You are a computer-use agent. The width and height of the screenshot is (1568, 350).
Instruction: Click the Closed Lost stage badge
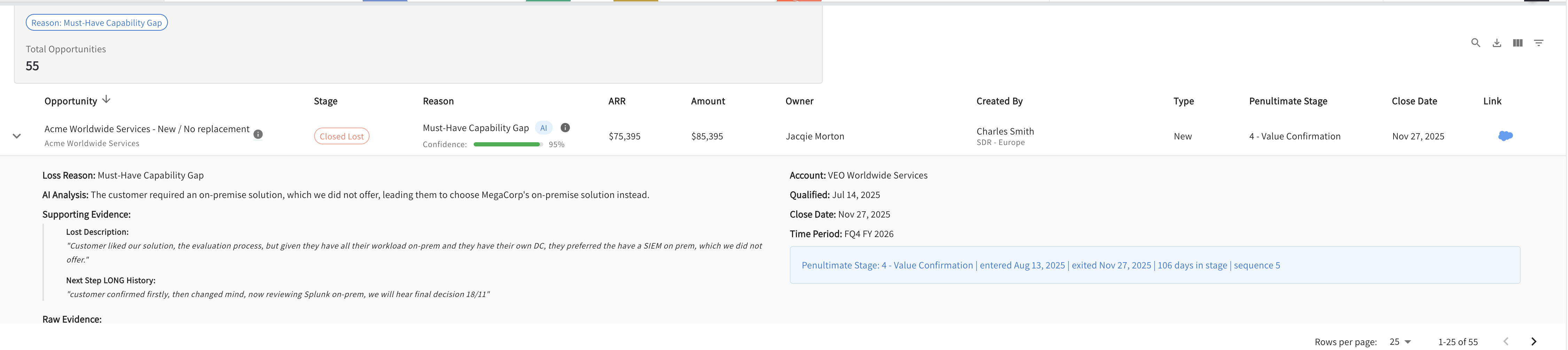pos(341,136)
